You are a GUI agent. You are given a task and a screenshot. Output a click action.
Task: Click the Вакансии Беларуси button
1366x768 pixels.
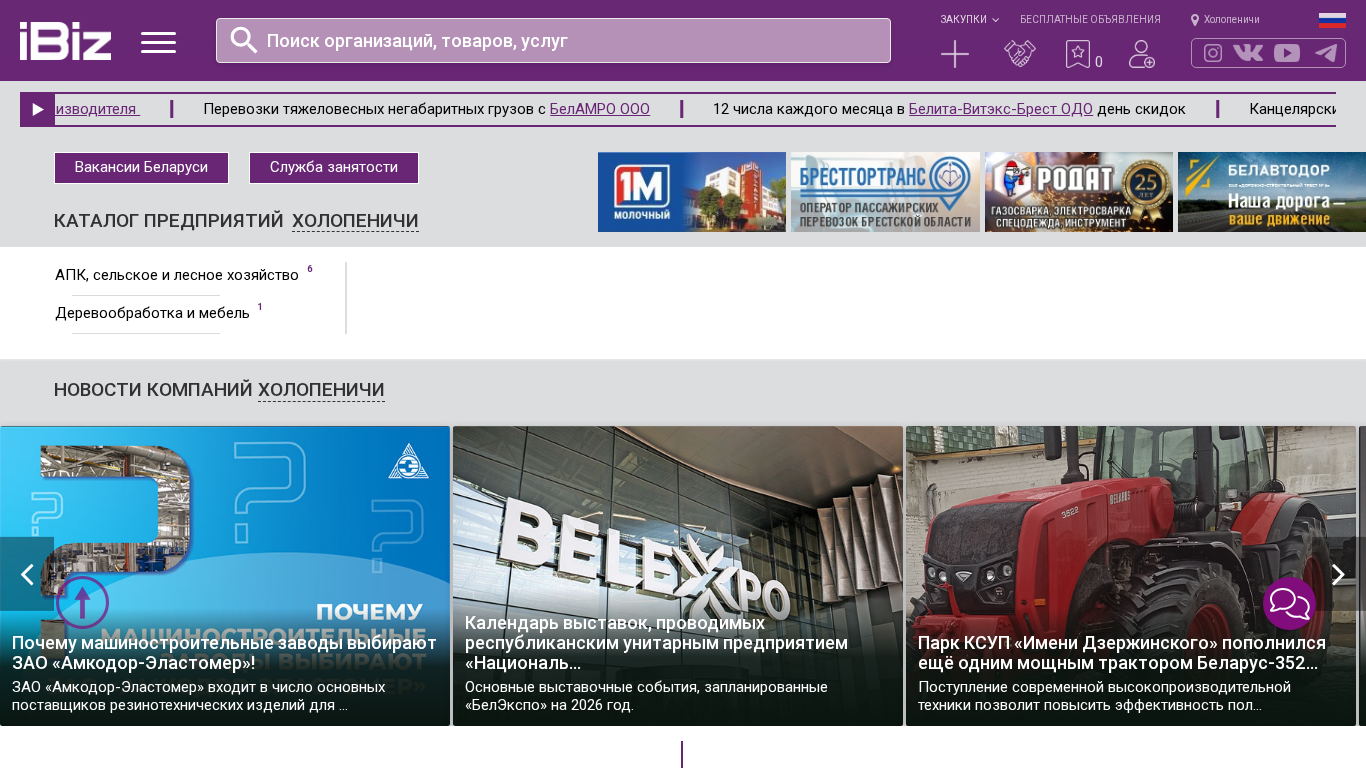(x=141, y=168)
